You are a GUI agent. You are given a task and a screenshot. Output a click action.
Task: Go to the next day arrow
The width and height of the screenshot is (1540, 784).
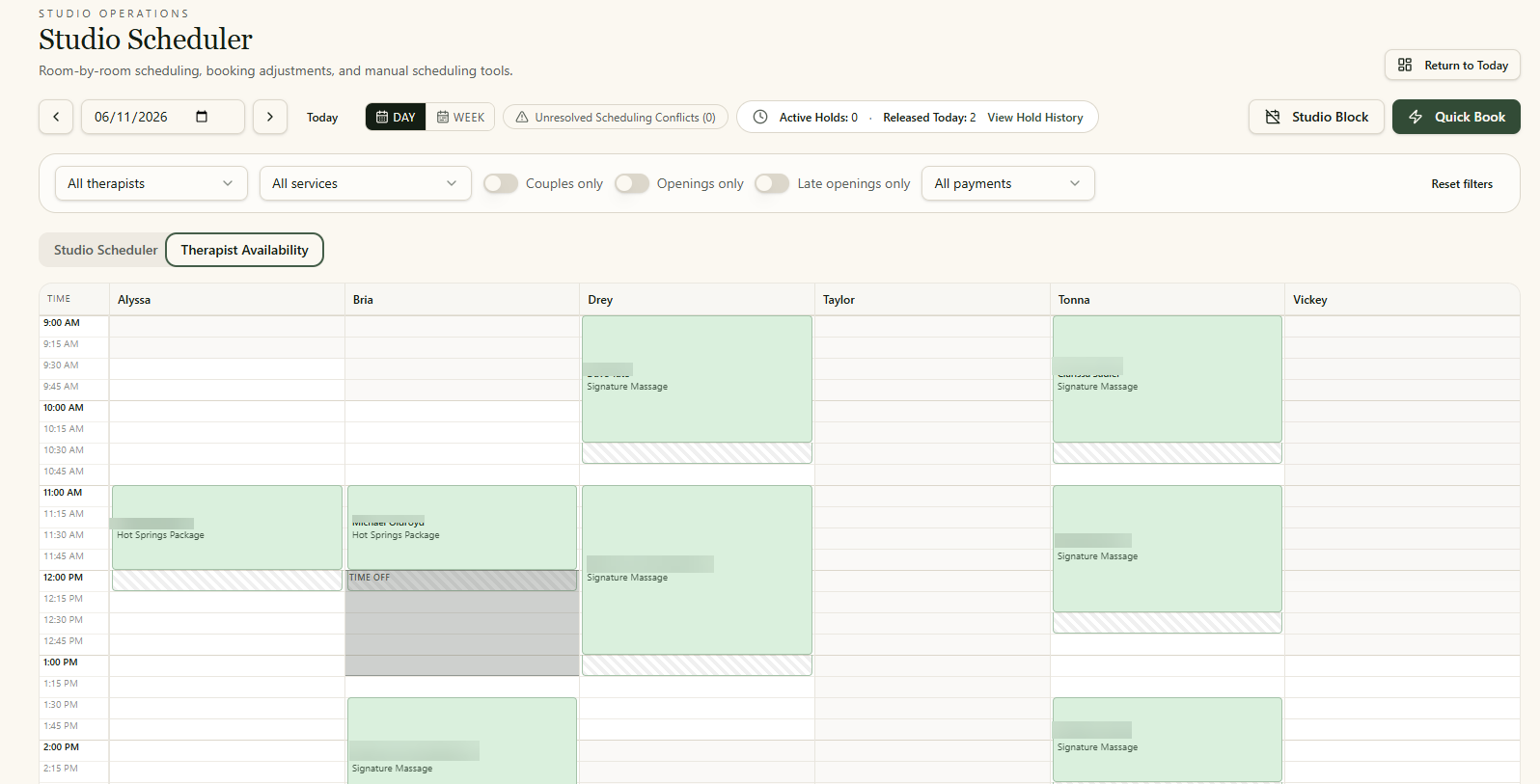tap(270, 117)
